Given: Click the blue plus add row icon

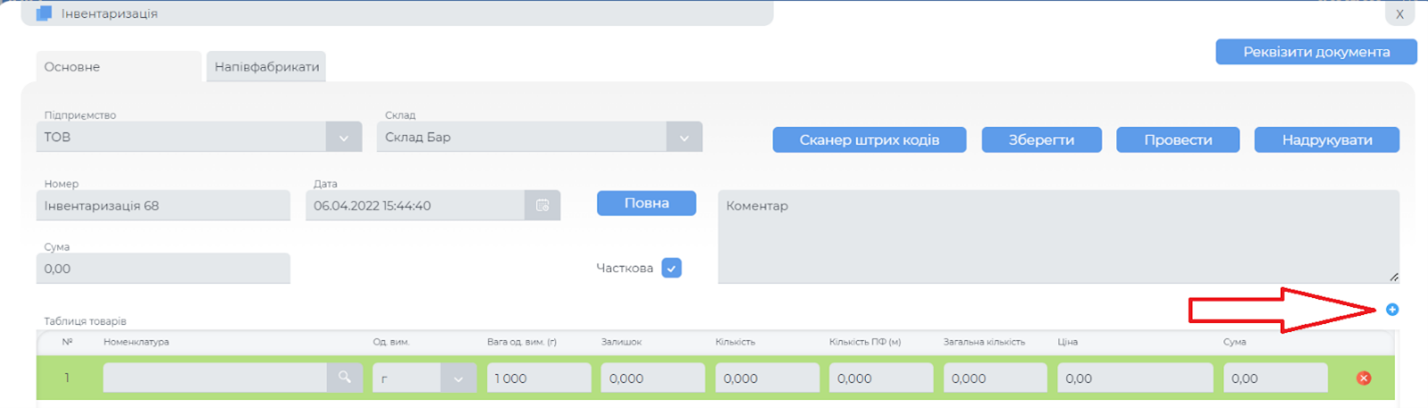Looking at the screenshot, I should [1392, 310].
